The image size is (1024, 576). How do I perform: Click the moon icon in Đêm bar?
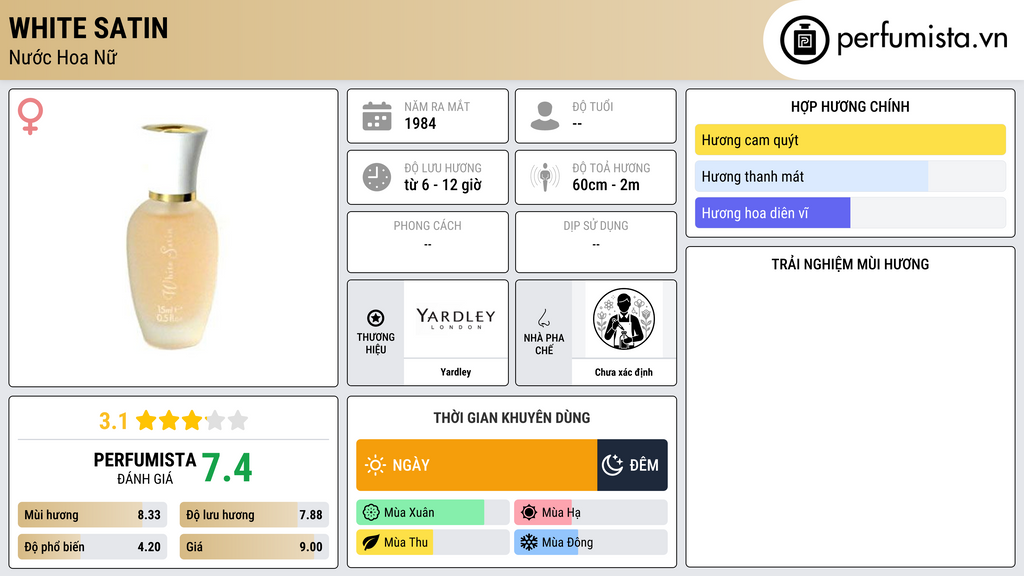point(613,465)
